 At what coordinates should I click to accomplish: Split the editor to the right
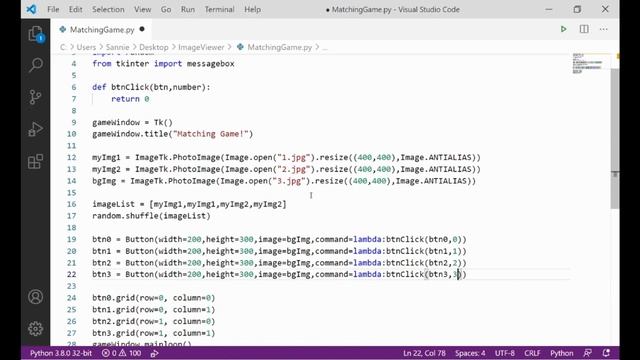[x=584, y=29]
